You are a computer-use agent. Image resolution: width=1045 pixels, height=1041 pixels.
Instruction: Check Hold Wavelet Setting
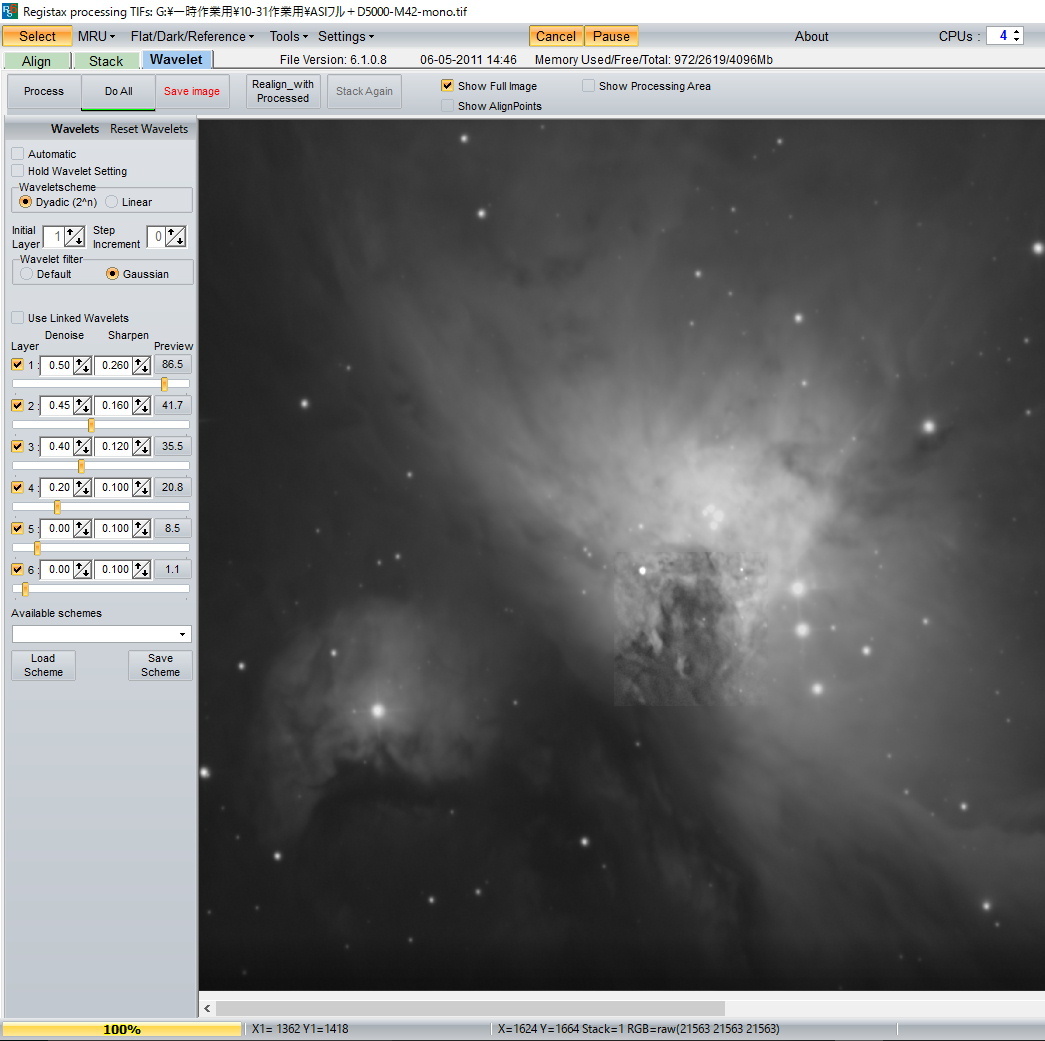(x=18, y=171)
